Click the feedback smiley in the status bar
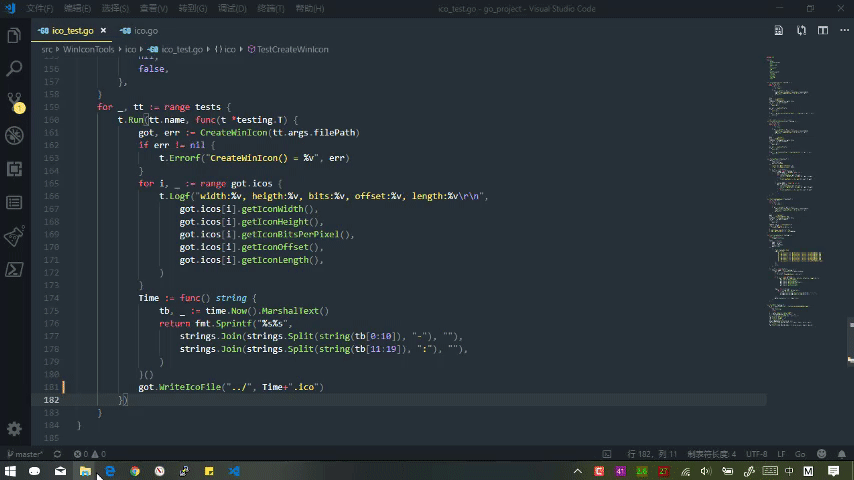The height and width of the screenshot is (480, 854). 821,454
